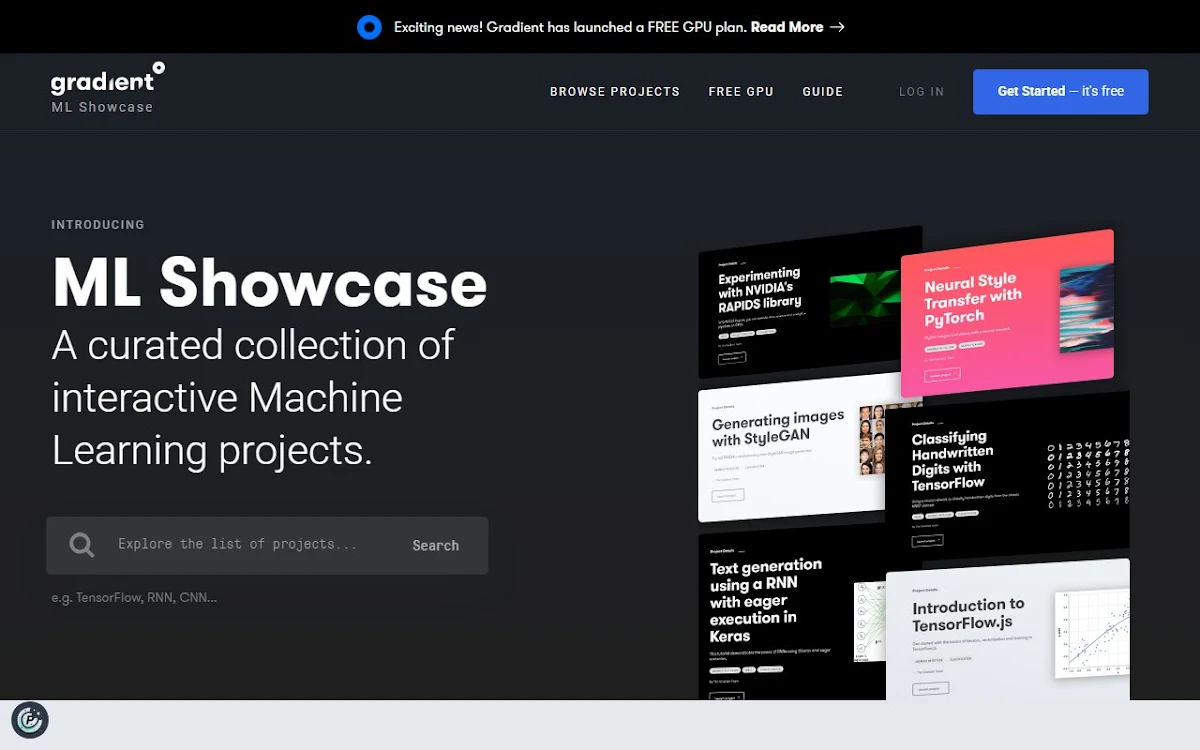
Task: Open the Experimenting with NVIDIA's RAPIDS card
Action: 800,300
